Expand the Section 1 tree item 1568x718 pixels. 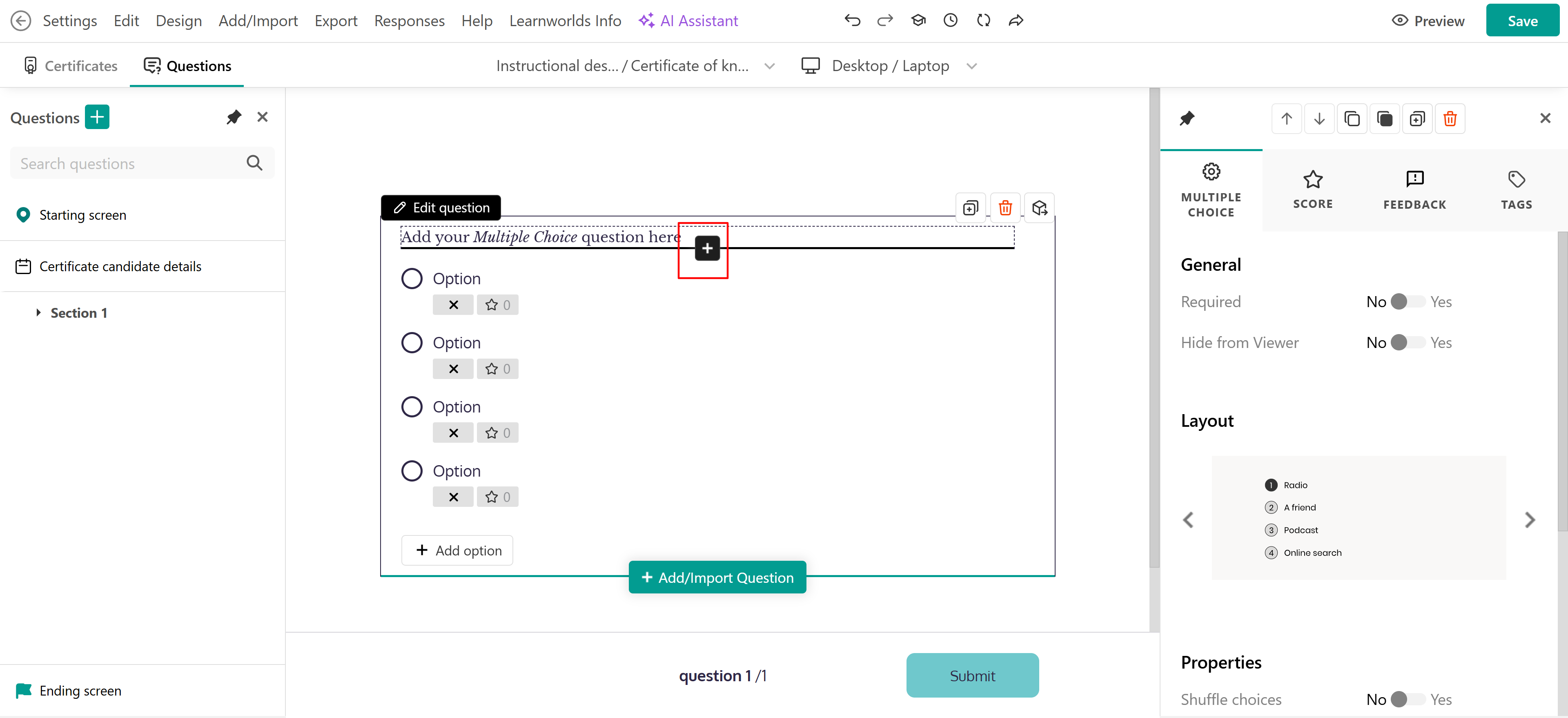(x=38, y=313)
